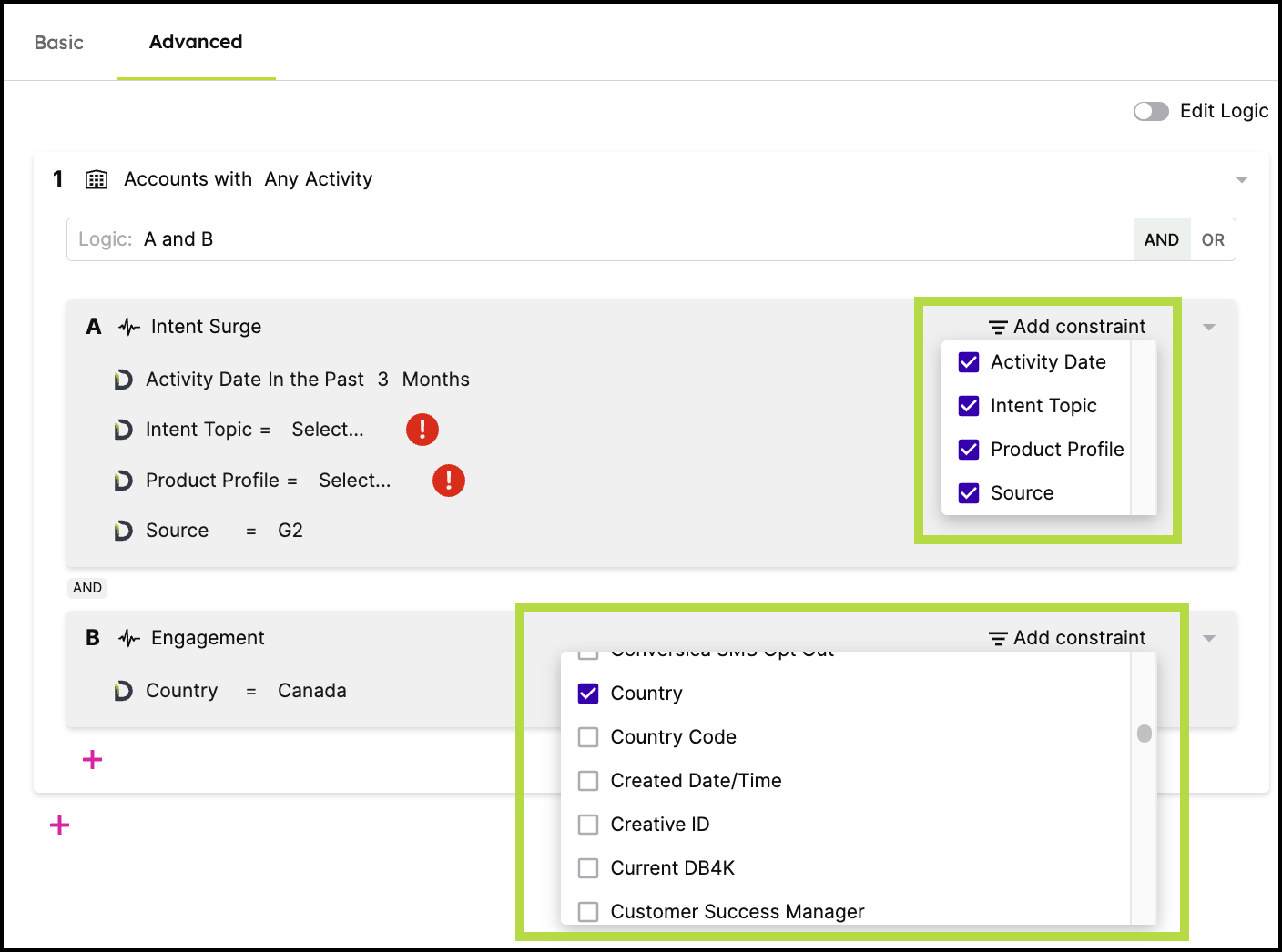
Task: Click the Intent Surge pulse icon
Action: pyautogui.click(x=129, y=327)
